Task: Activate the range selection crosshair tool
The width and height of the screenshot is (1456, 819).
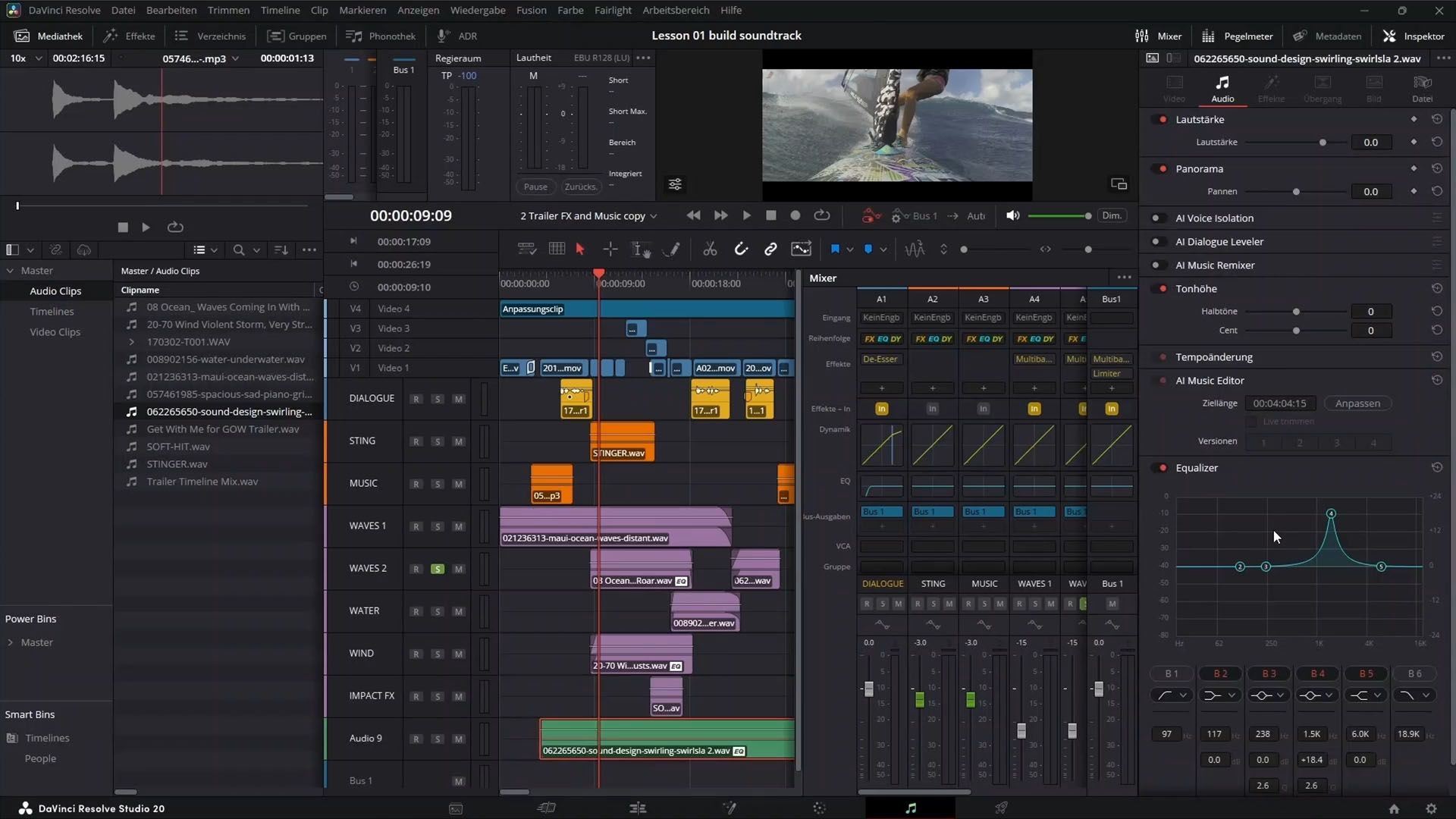Action: pyautogui.click(x=610, y=249)
